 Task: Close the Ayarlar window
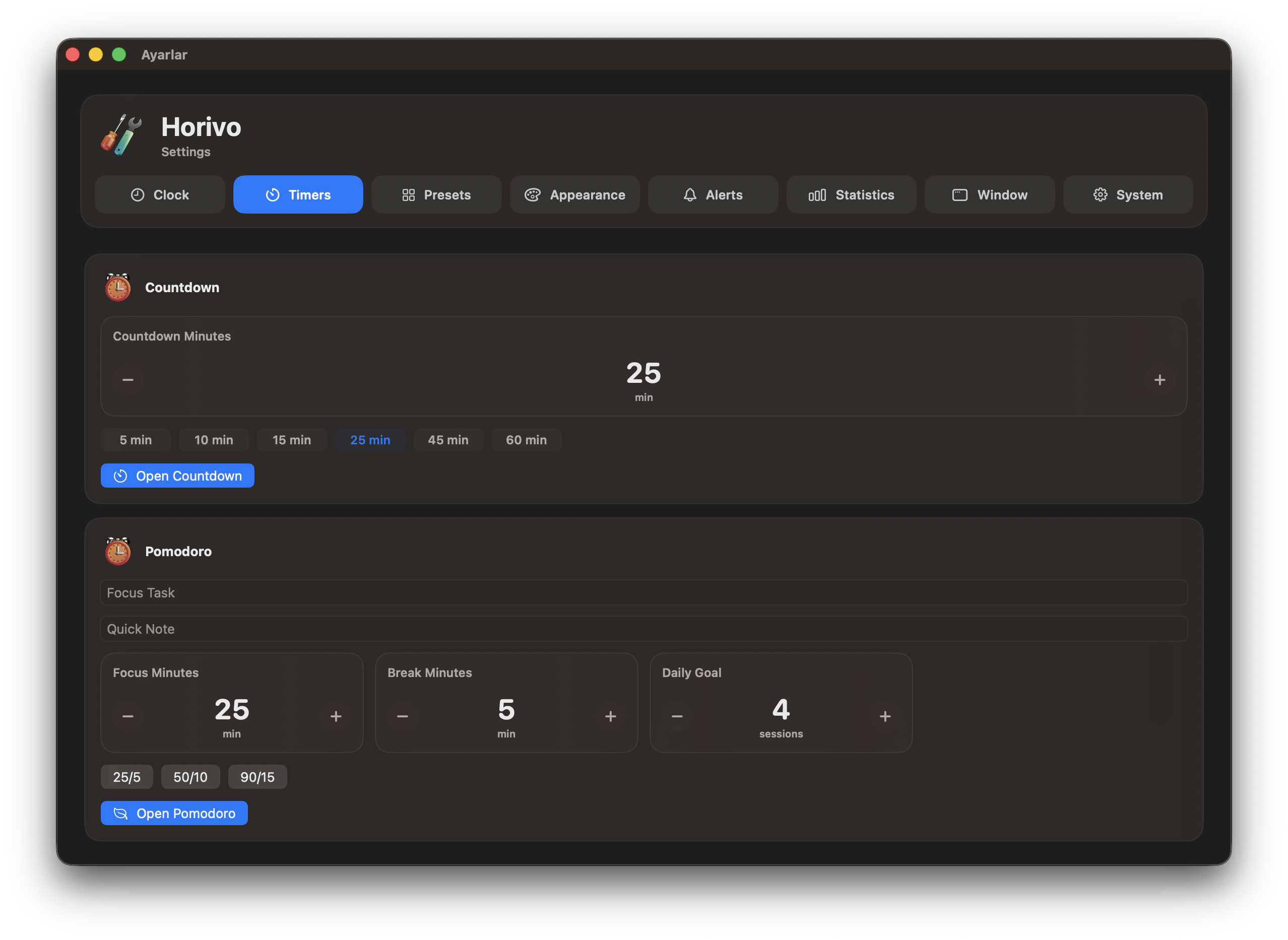point(73,54)
